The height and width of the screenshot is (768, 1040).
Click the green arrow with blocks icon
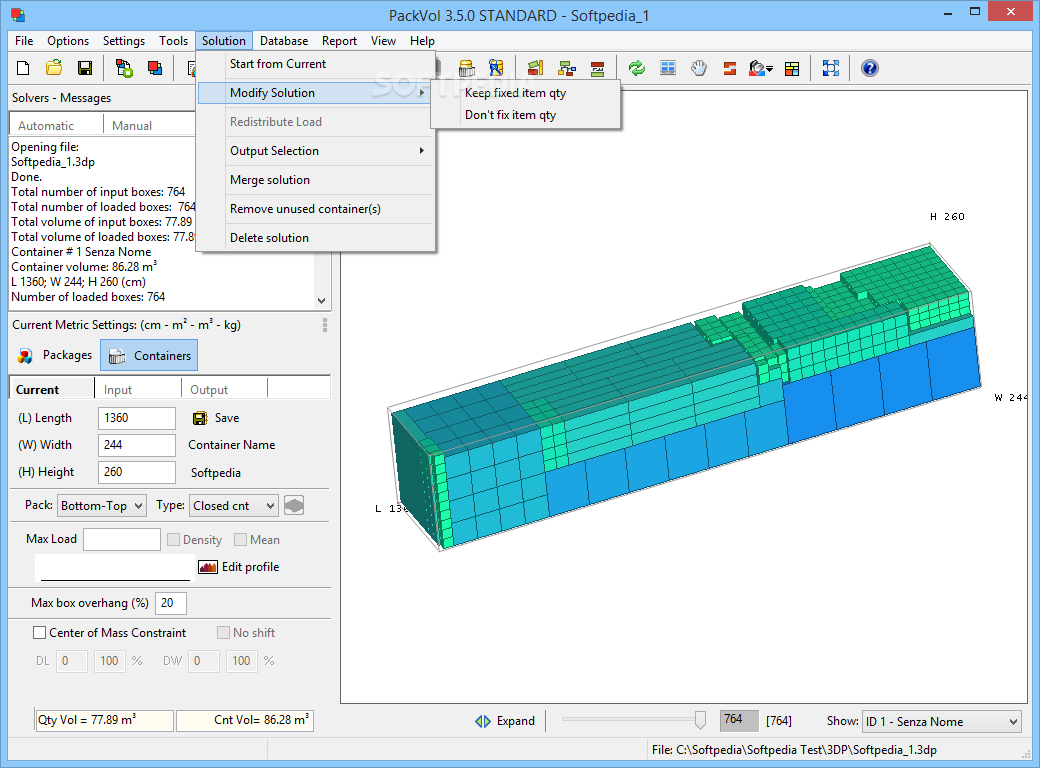(x=535, y=68)
